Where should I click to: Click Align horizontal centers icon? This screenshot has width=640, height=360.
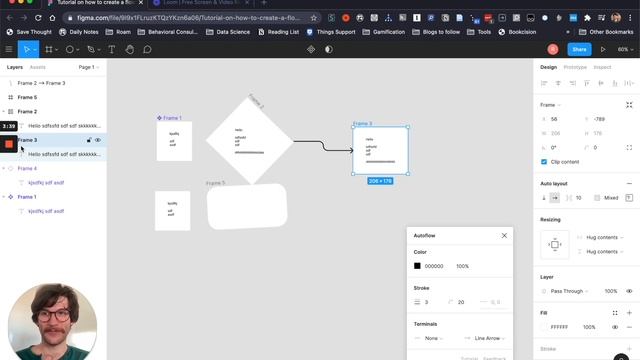pos(558,83)
